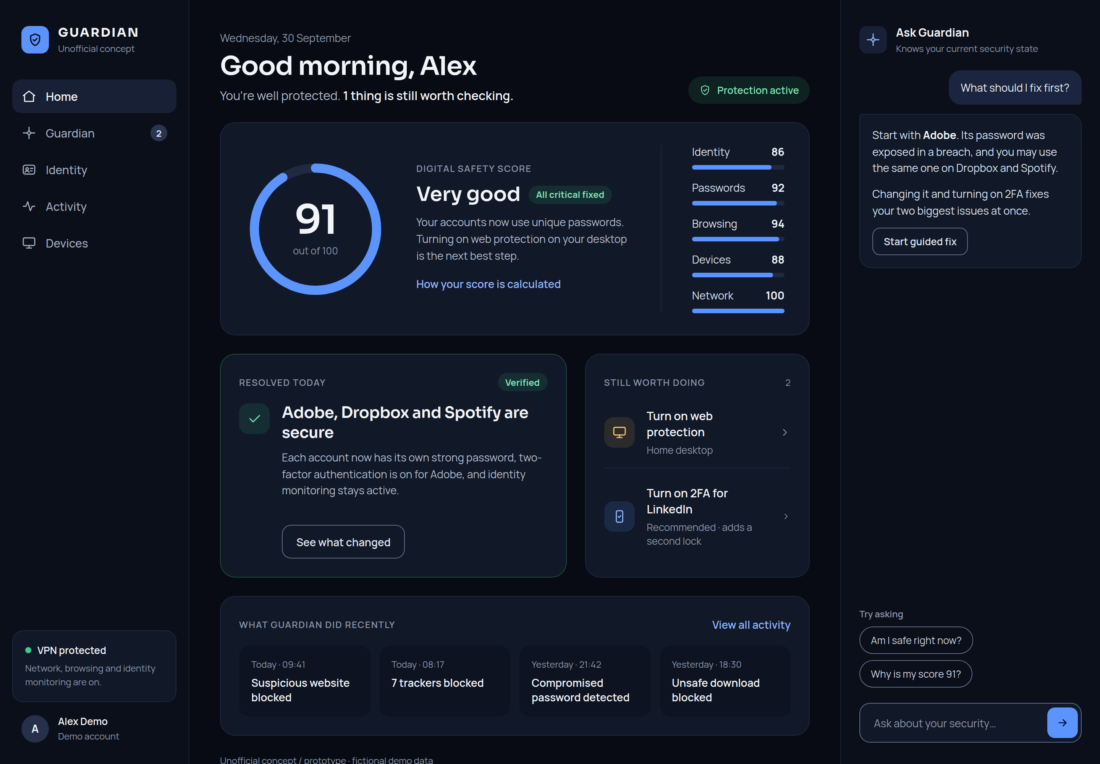This screenshot has width=1100, height=764.
Task: Send the security question with arrow button
Action: click(x=1062, y=723)
